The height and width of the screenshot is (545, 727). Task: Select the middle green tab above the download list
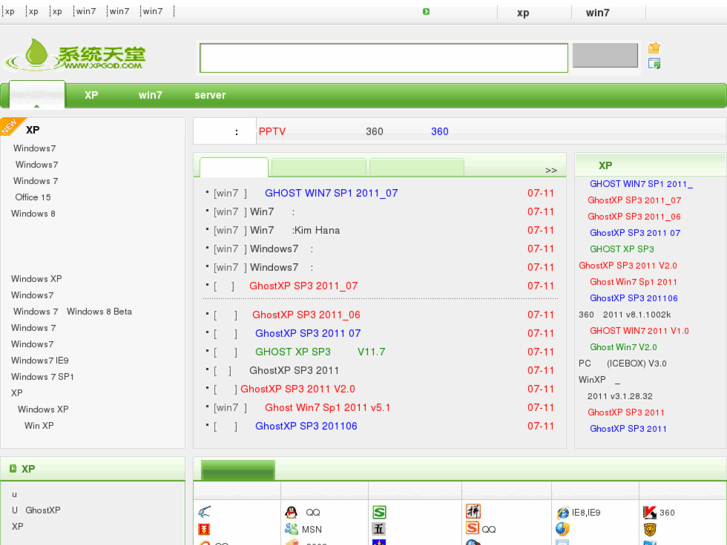click(319, 167)
